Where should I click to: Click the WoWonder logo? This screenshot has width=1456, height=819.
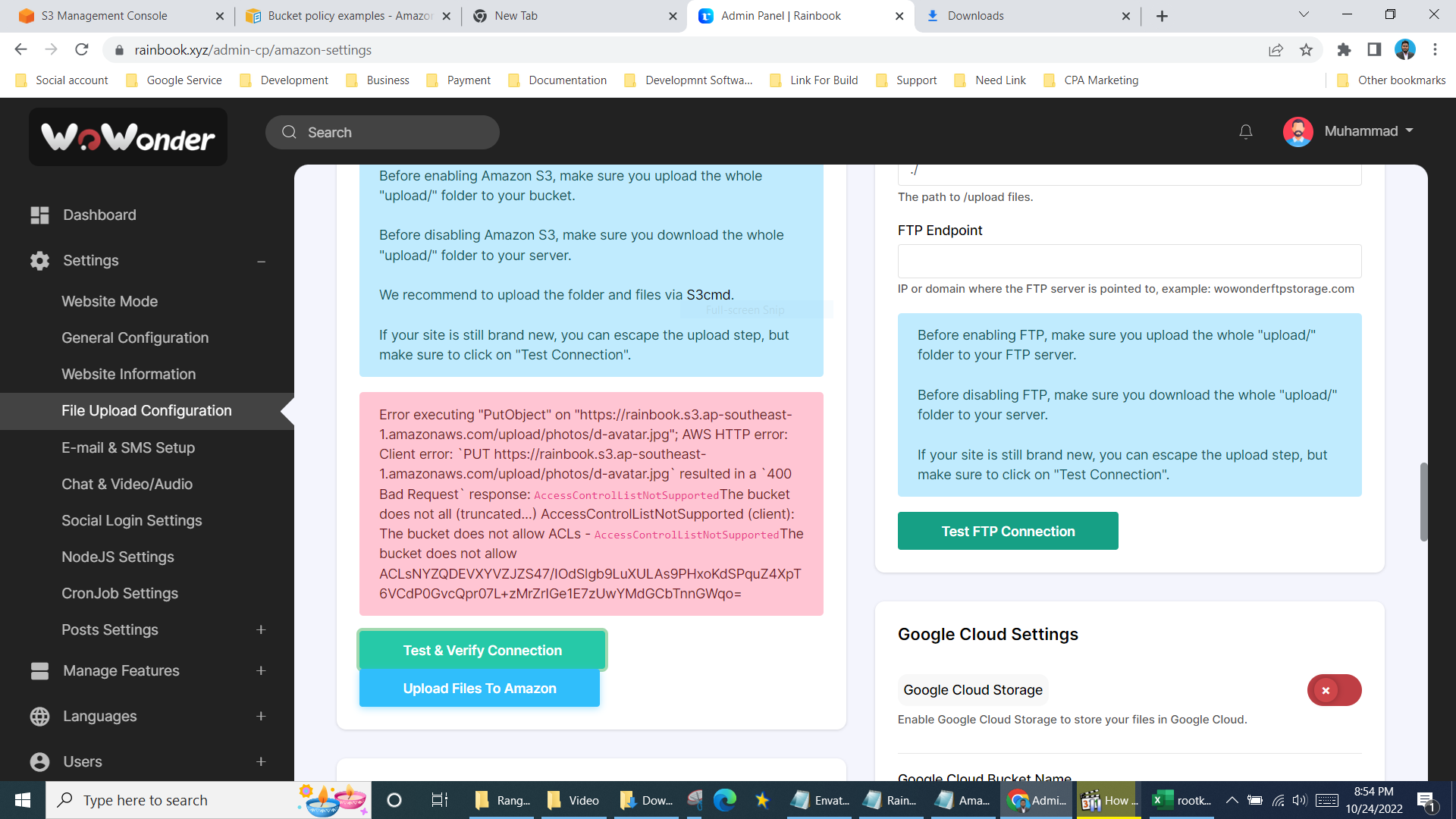[x=128, y=137]
